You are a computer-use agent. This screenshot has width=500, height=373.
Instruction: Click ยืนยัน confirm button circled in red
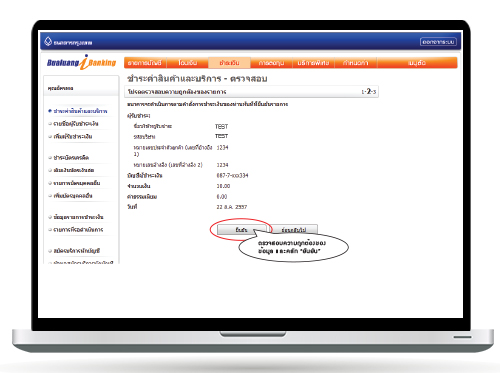(x=241, y=230)
